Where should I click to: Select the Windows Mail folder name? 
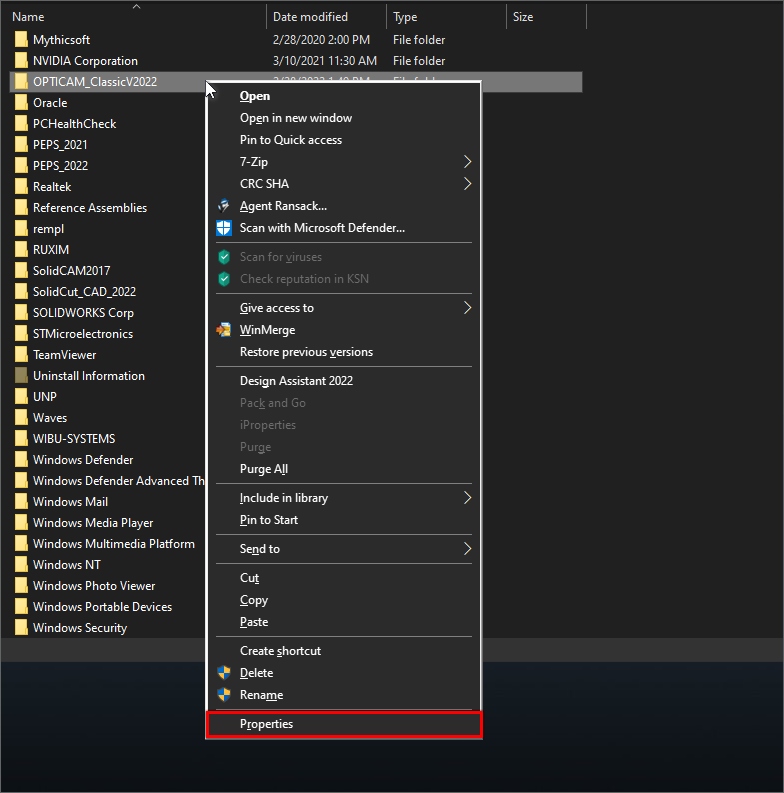[70, 502]
